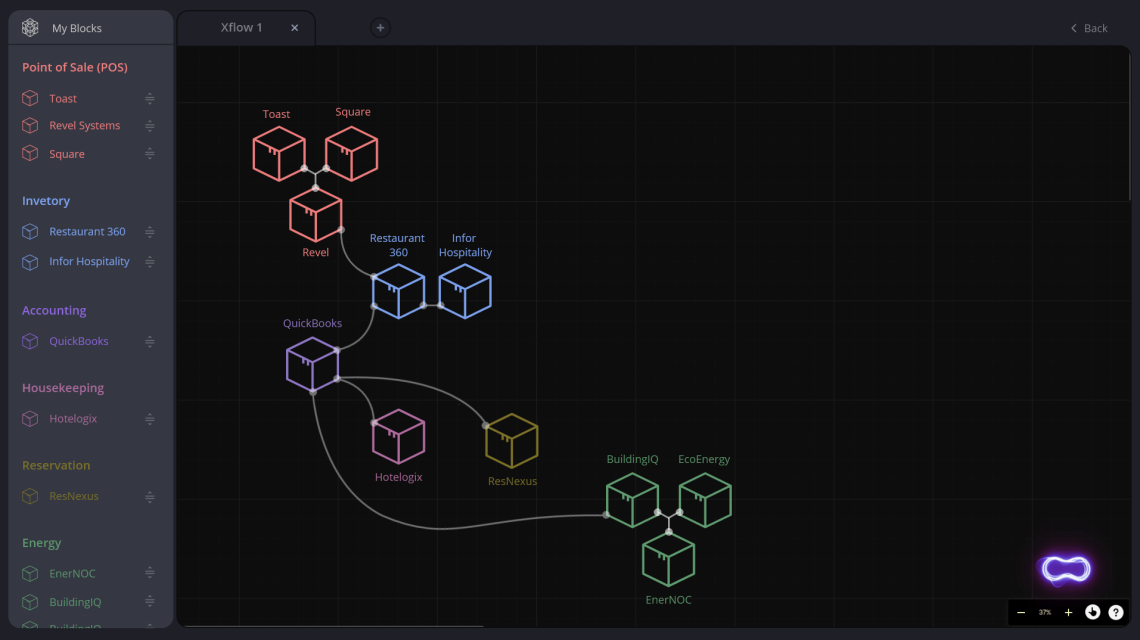Click the download icon in the zoom toolbar
This screenshot has height=640, width=1140.
pos(1092,612)
